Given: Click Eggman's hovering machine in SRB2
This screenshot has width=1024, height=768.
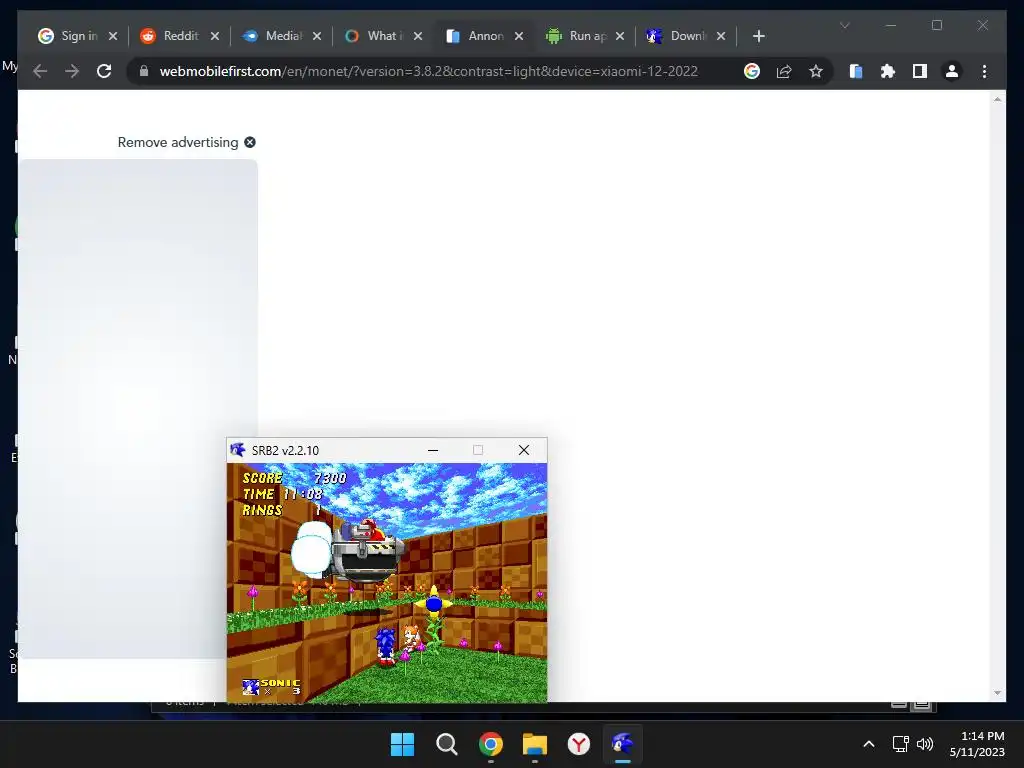Looking at the screenshot, I should (364, 551).
